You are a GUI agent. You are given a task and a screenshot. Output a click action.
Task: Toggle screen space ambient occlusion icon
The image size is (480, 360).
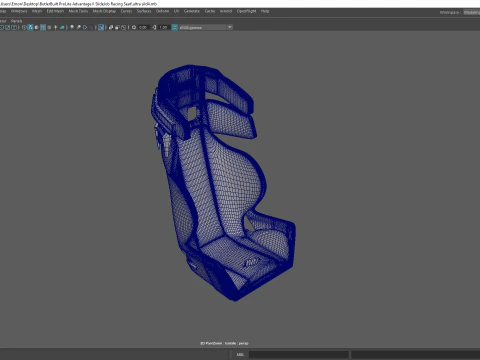(72, 27)
